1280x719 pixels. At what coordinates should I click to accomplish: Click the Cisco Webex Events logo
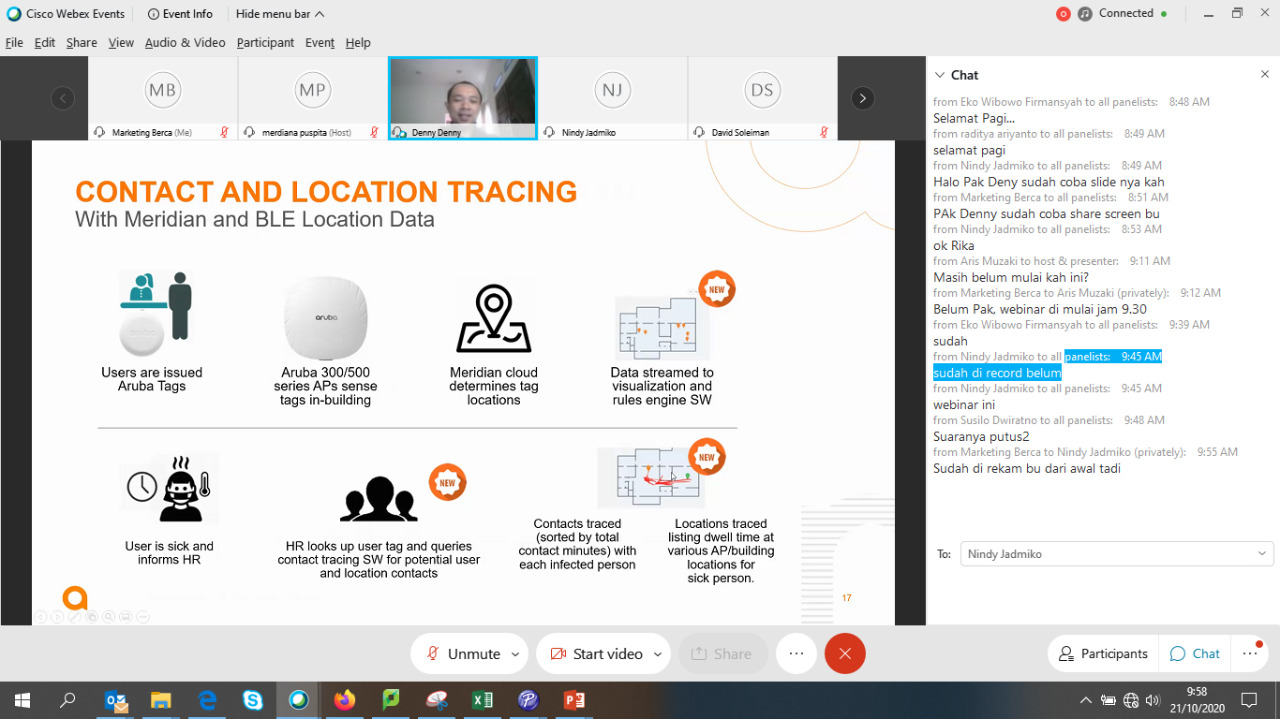(14, 14)
